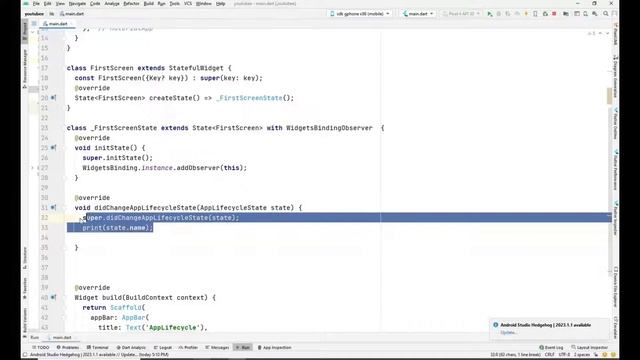
Task: Open the Navigate menu
Action: click(77, 4)
